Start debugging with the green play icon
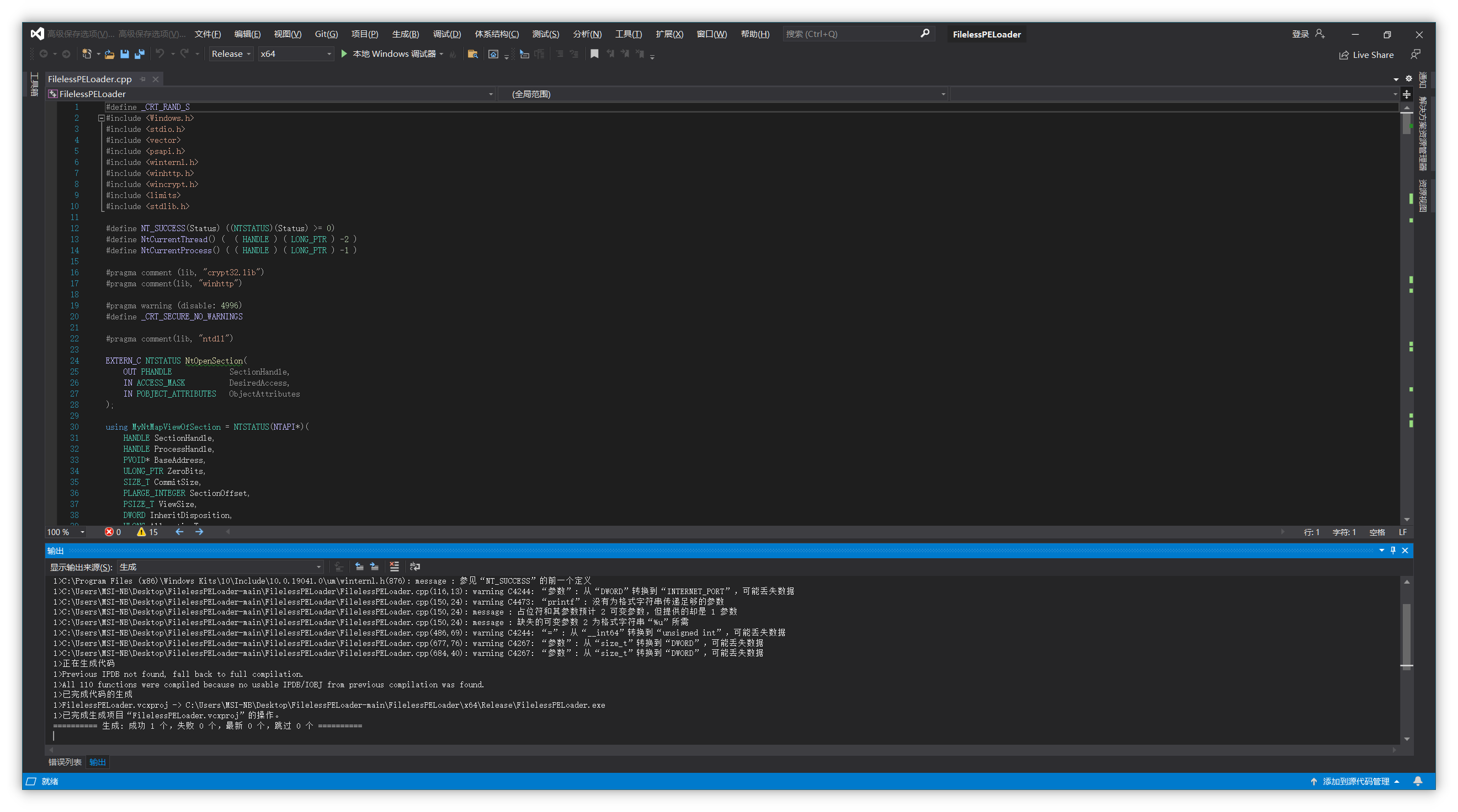The width and height of the screenshot is (1458, 812). click(344, 54)
